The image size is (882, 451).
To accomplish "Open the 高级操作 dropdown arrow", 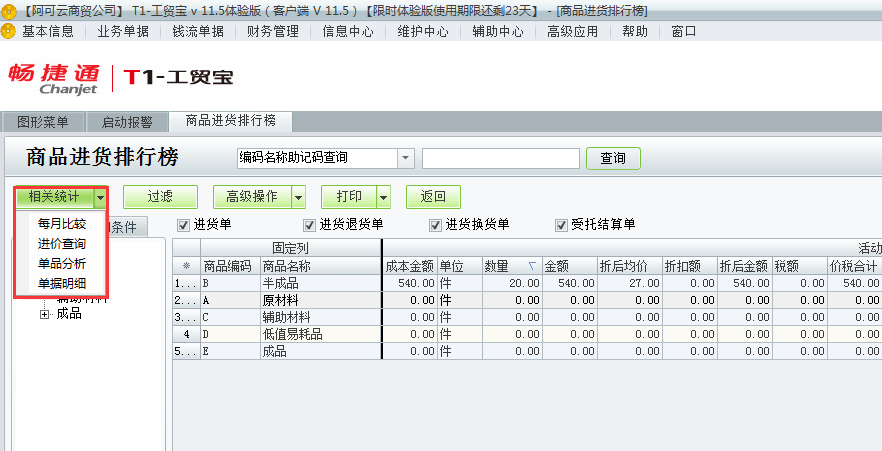I will coord(299,197).
